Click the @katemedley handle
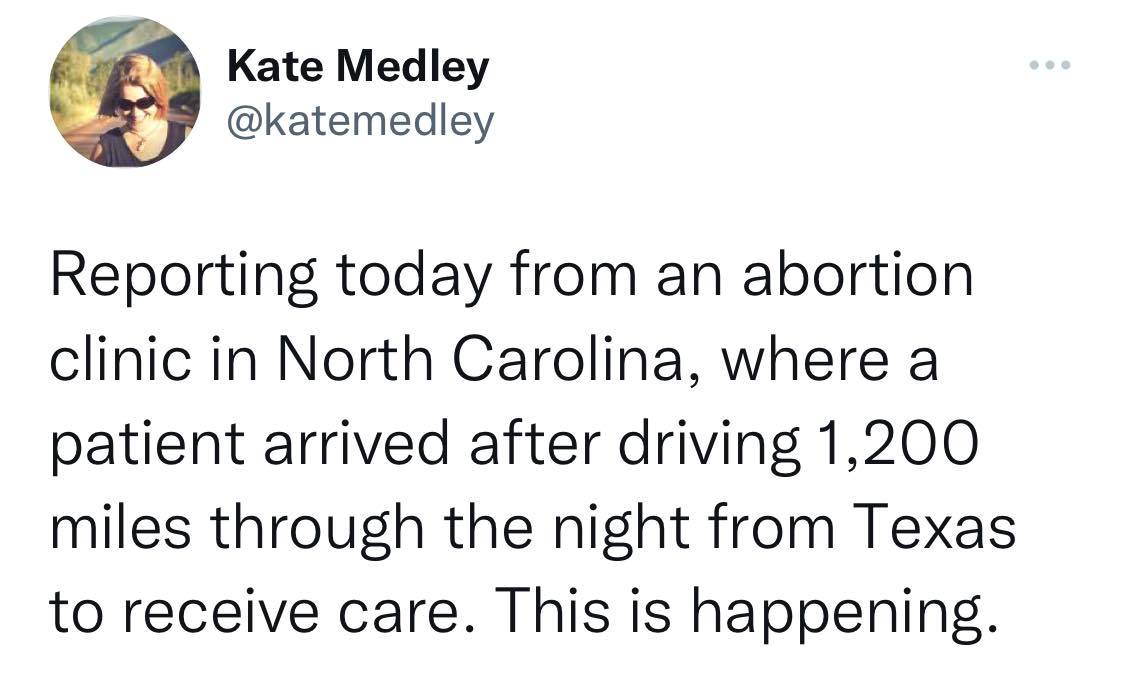 [362, 121]
